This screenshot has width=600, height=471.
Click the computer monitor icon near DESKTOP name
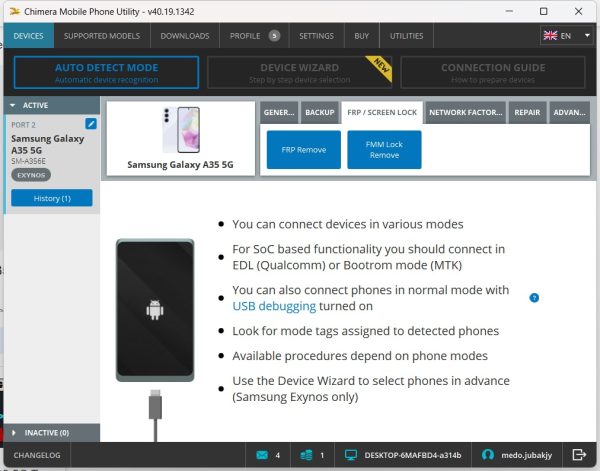(351, 455)
